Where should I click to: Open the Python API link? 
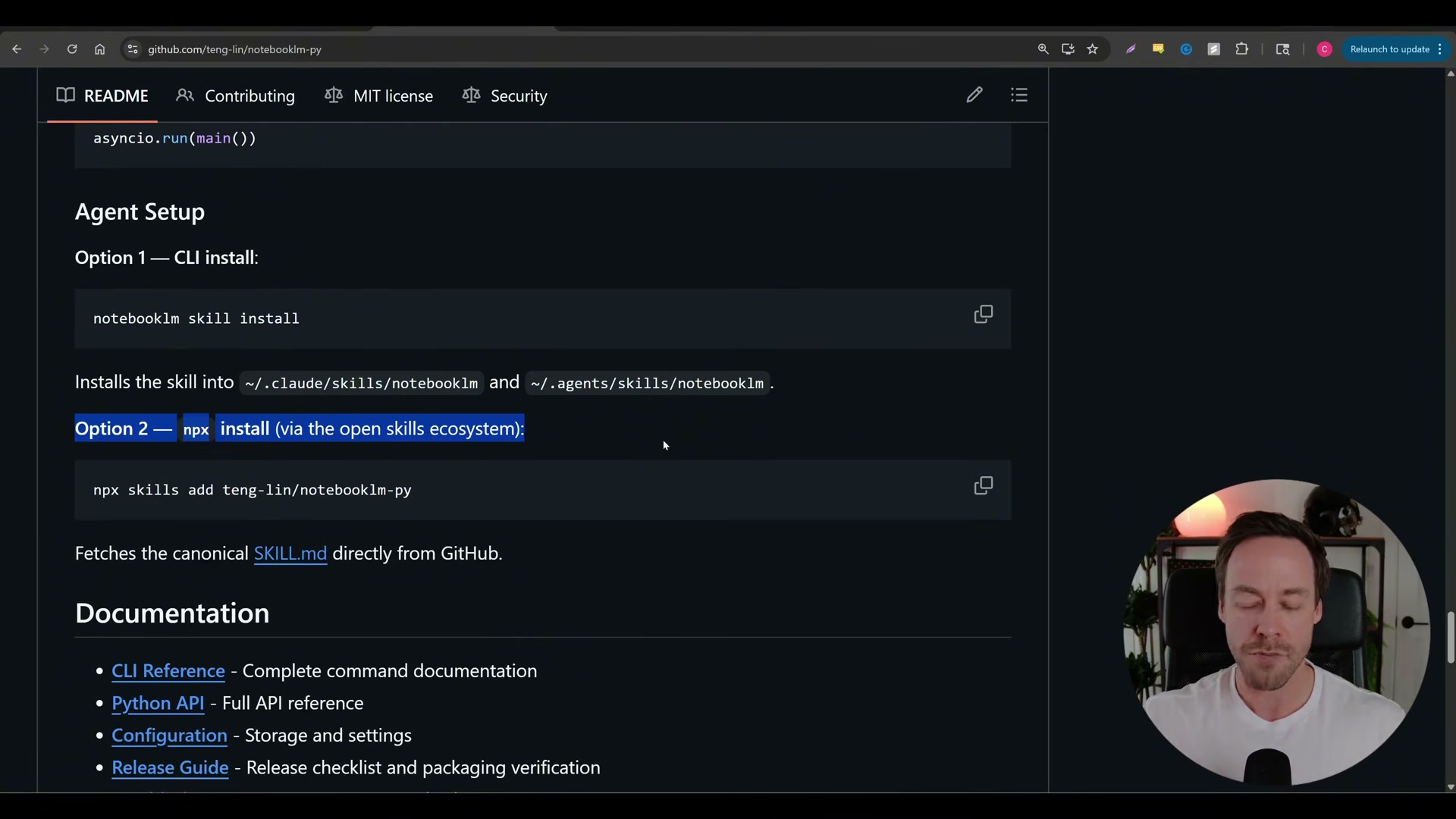tap(158, 704)
